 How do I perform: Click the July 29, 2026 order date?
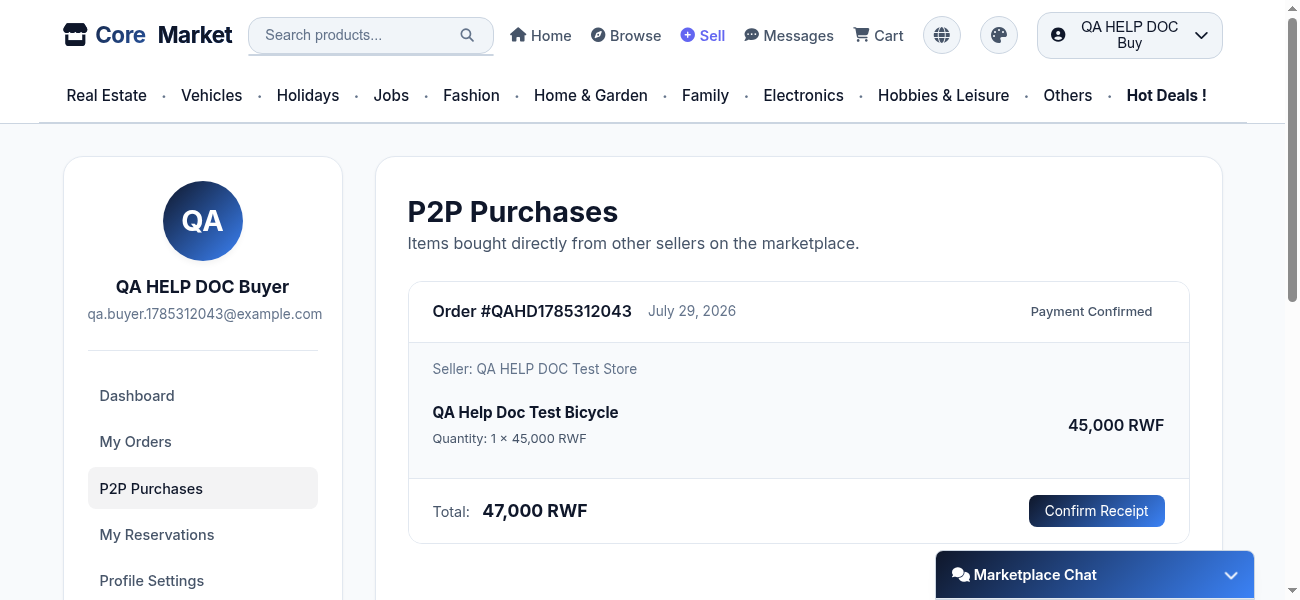click(692, 311)
